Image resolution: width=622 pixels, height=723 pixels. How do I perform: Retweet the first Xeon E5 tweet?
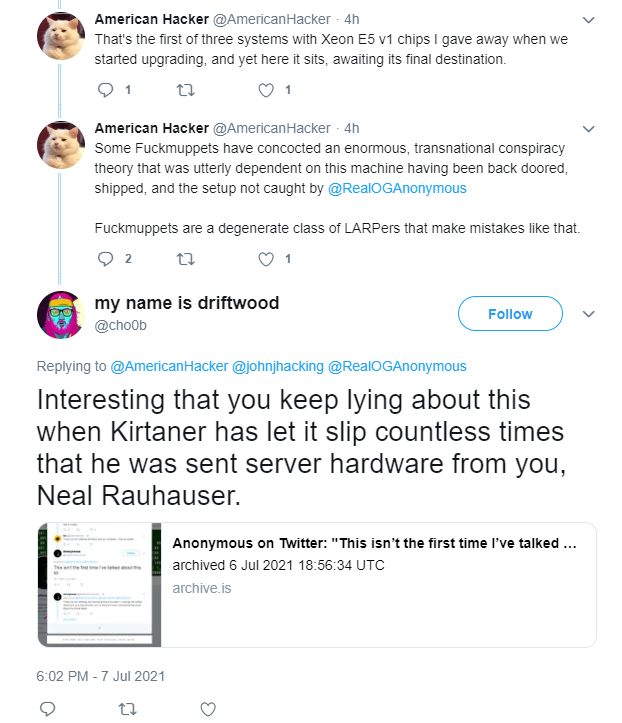(x=186, y=90)
